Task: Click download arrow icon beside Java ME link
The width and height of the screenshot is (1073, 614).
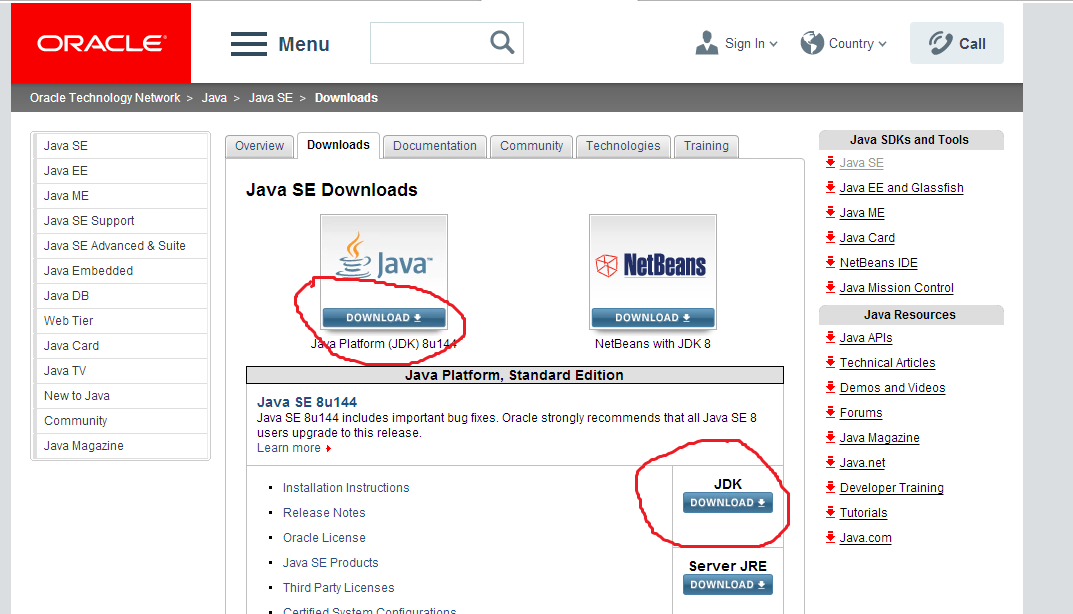Action: click(x=830, y=212)
